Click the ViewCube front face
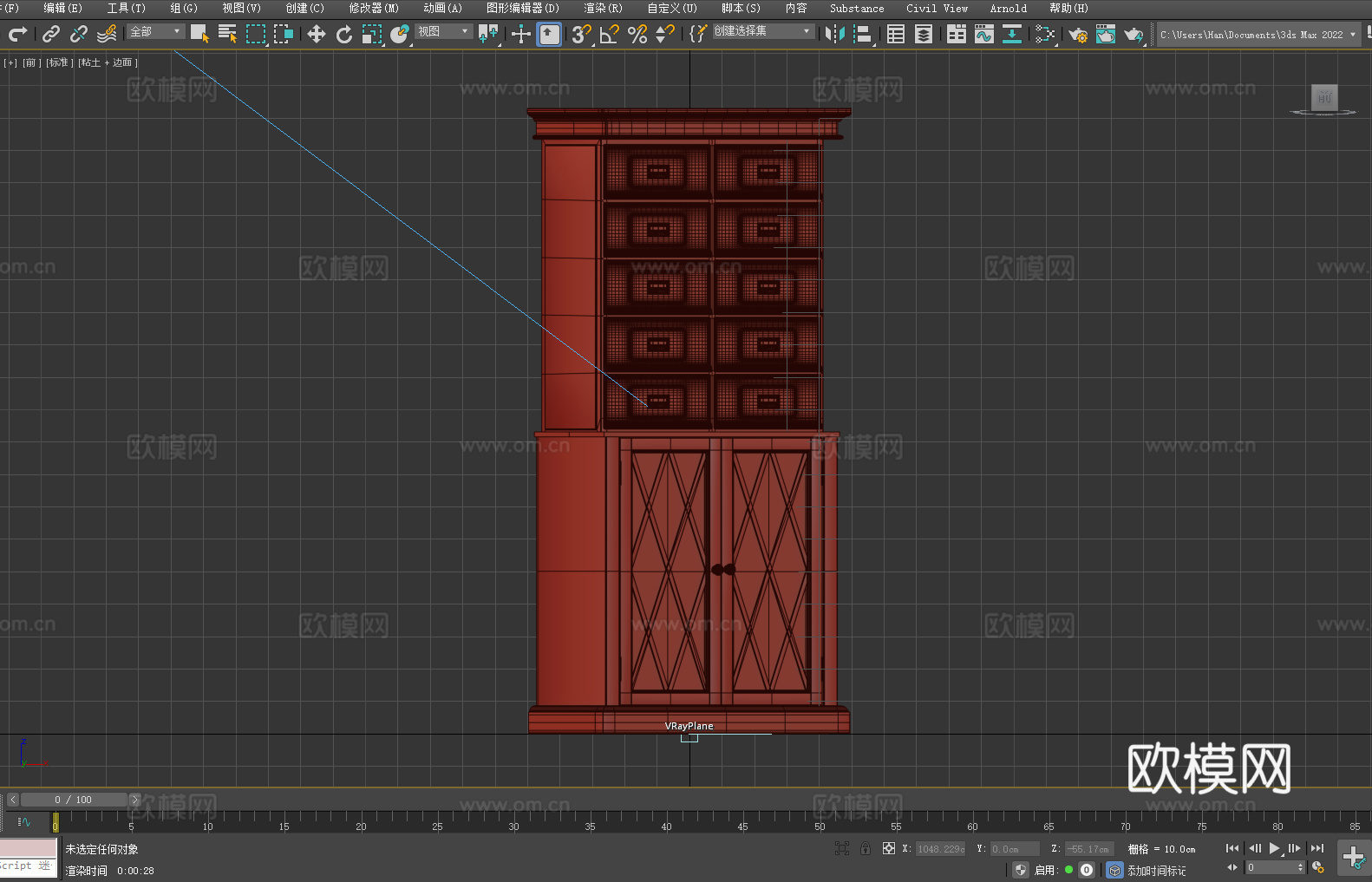 pyautogui.click(x=1323, y=97)
